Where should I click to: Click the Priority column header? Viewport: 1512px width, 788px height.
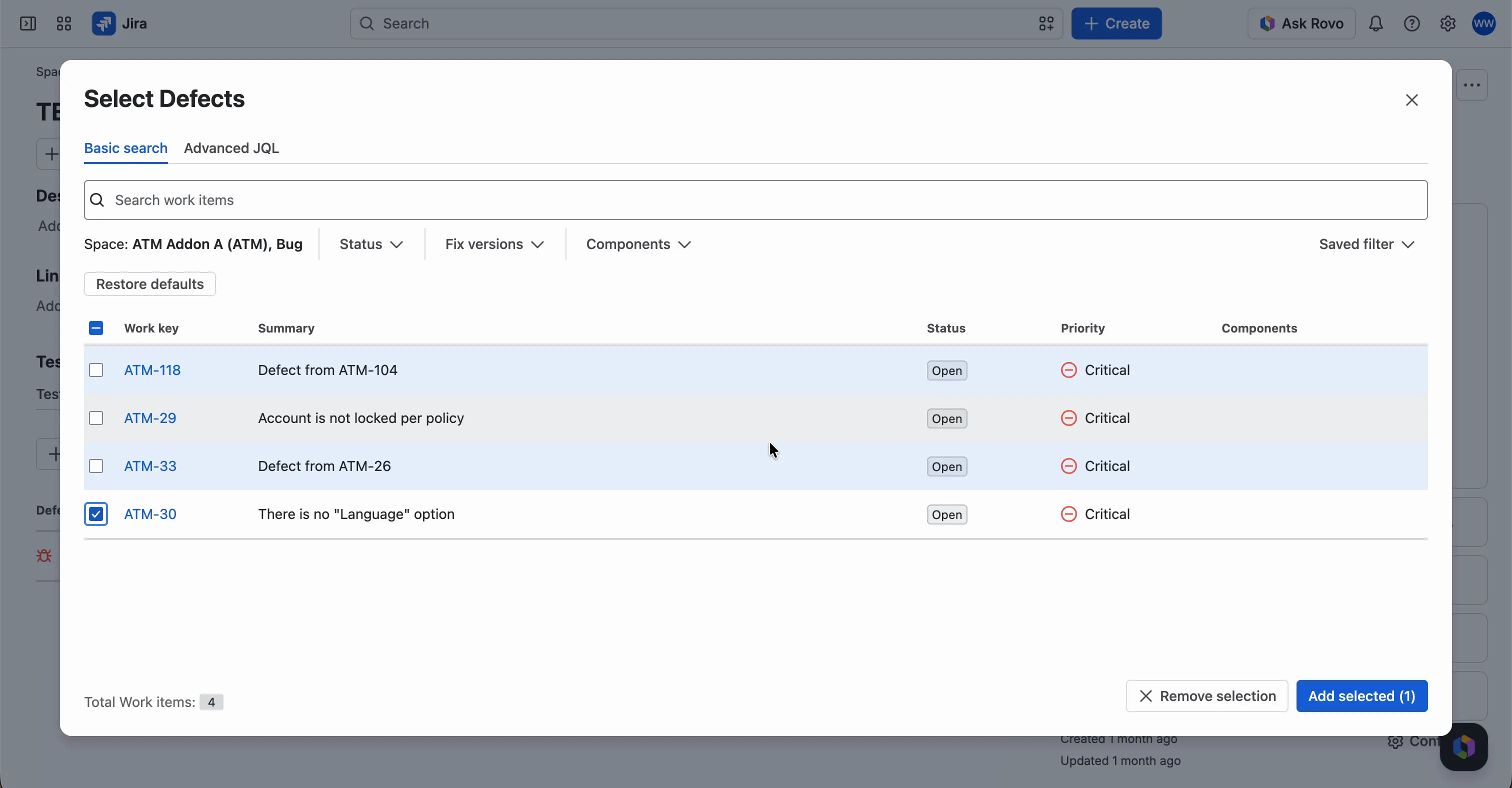click(1082, 328)
